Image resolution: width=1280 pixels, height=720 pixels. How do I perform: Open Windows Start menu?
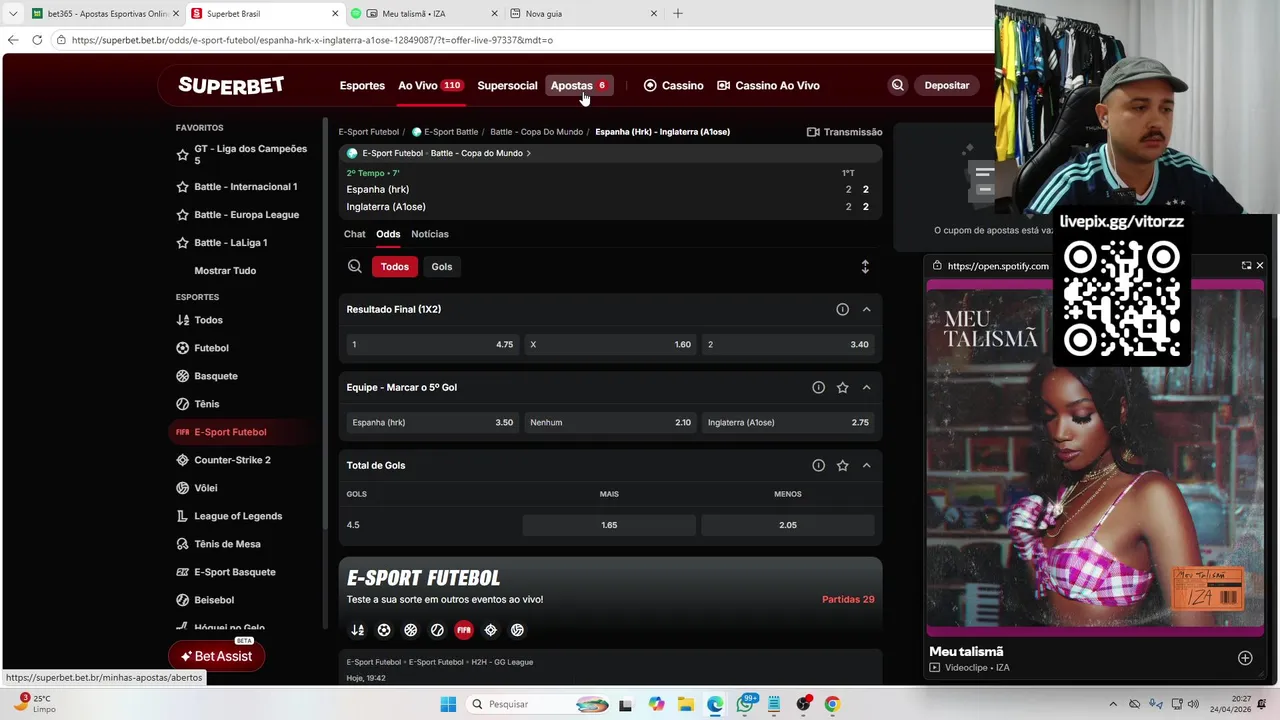(448, 704)
